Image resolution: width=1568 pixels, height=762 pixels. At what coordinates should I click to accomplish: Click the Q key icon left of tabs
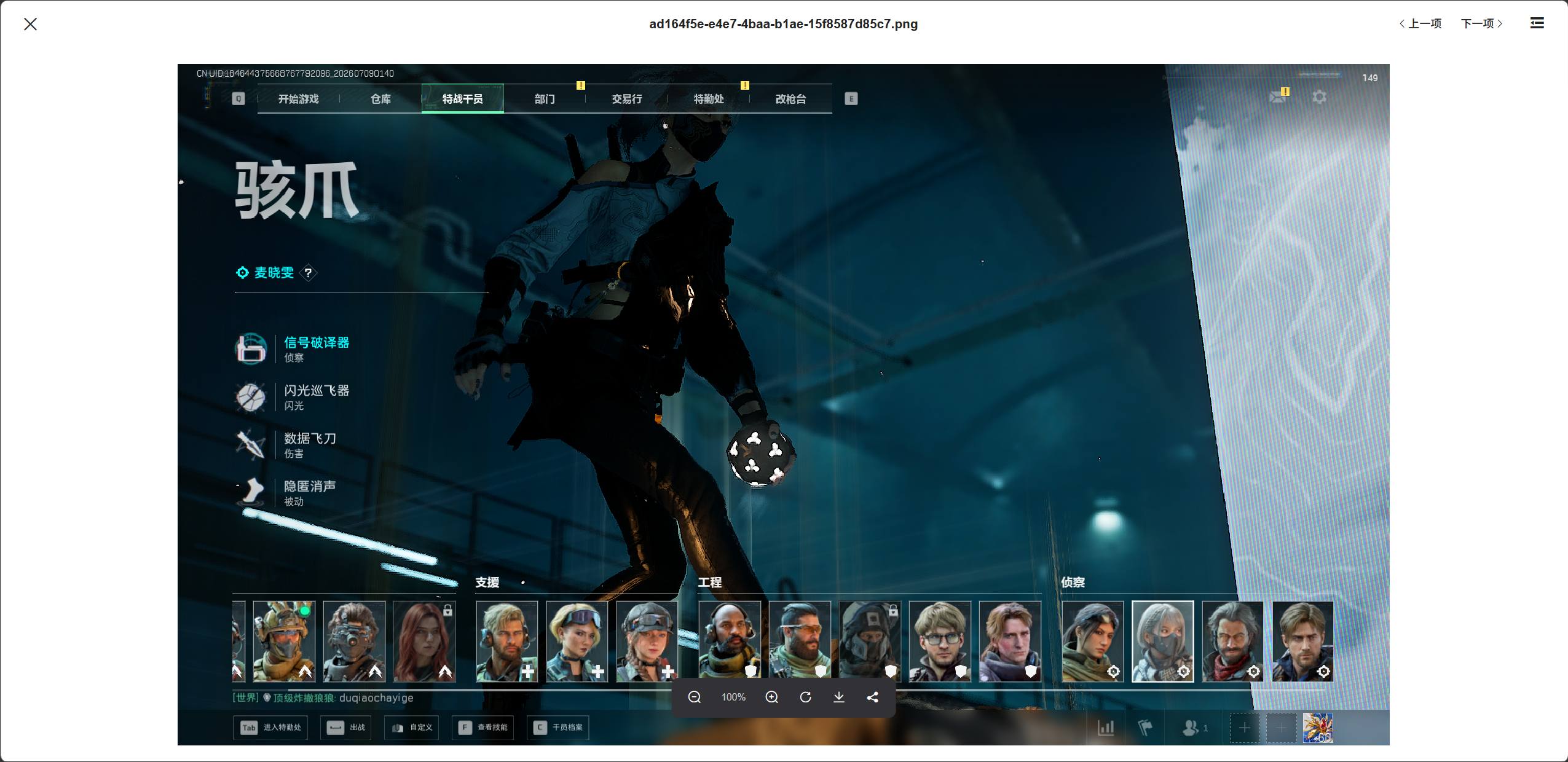(x=238, y=99)
